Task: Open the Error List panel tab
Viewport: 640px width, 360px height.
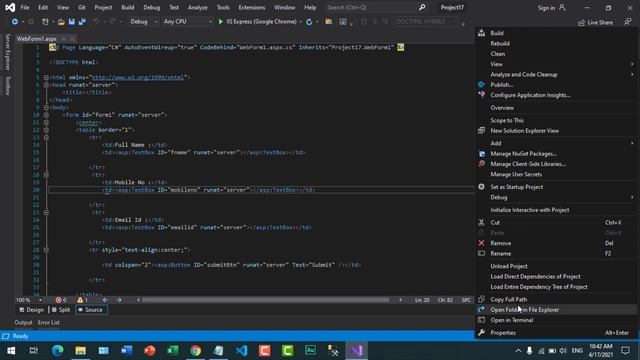Action: tap(49, 322)
